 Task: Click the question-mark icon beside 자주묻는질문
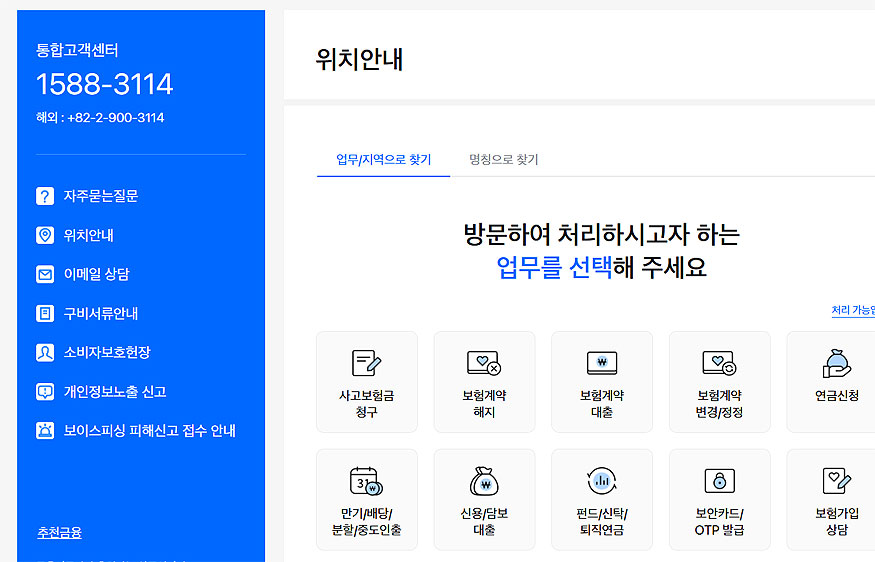click(x=45, y=196)
